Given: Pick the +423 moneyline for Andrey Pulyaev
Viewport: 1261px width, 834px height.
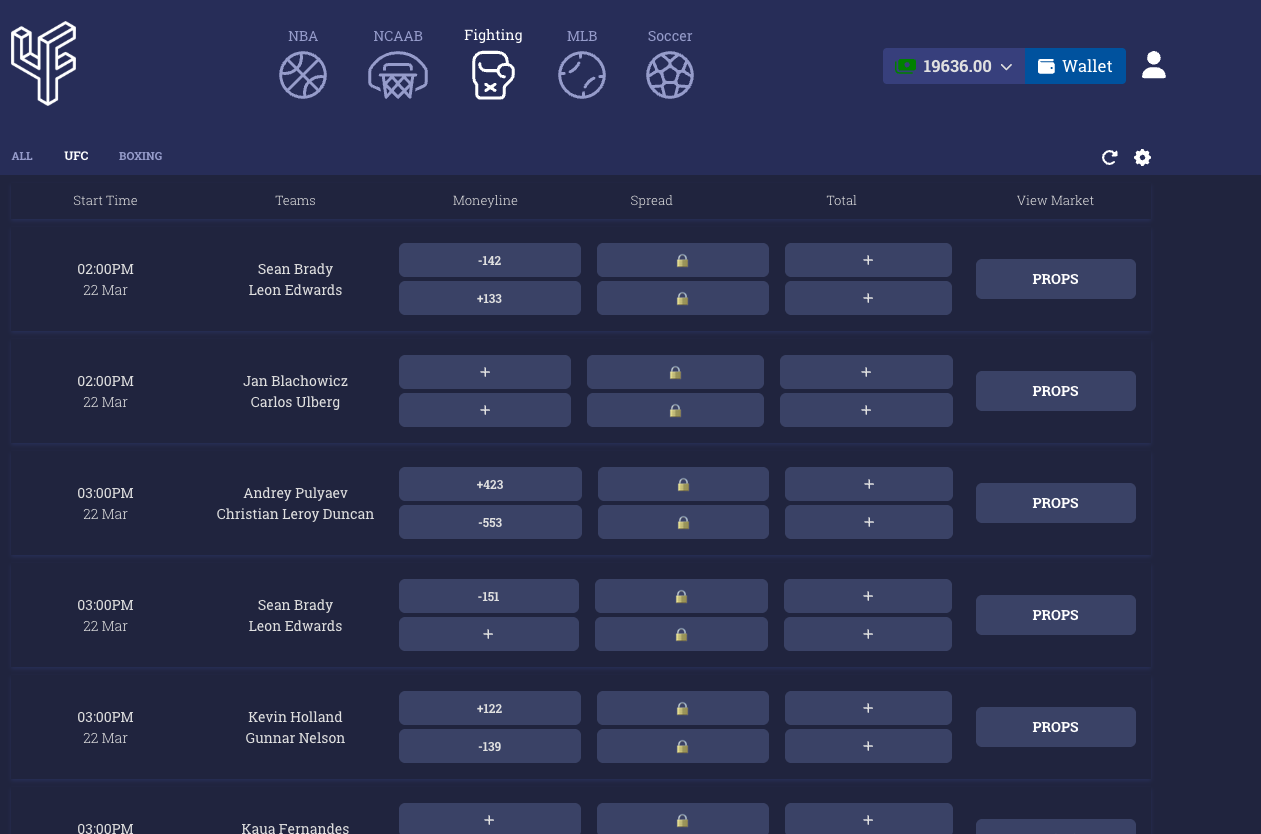Looking at the screenshot, I should [x=490, y=484].
